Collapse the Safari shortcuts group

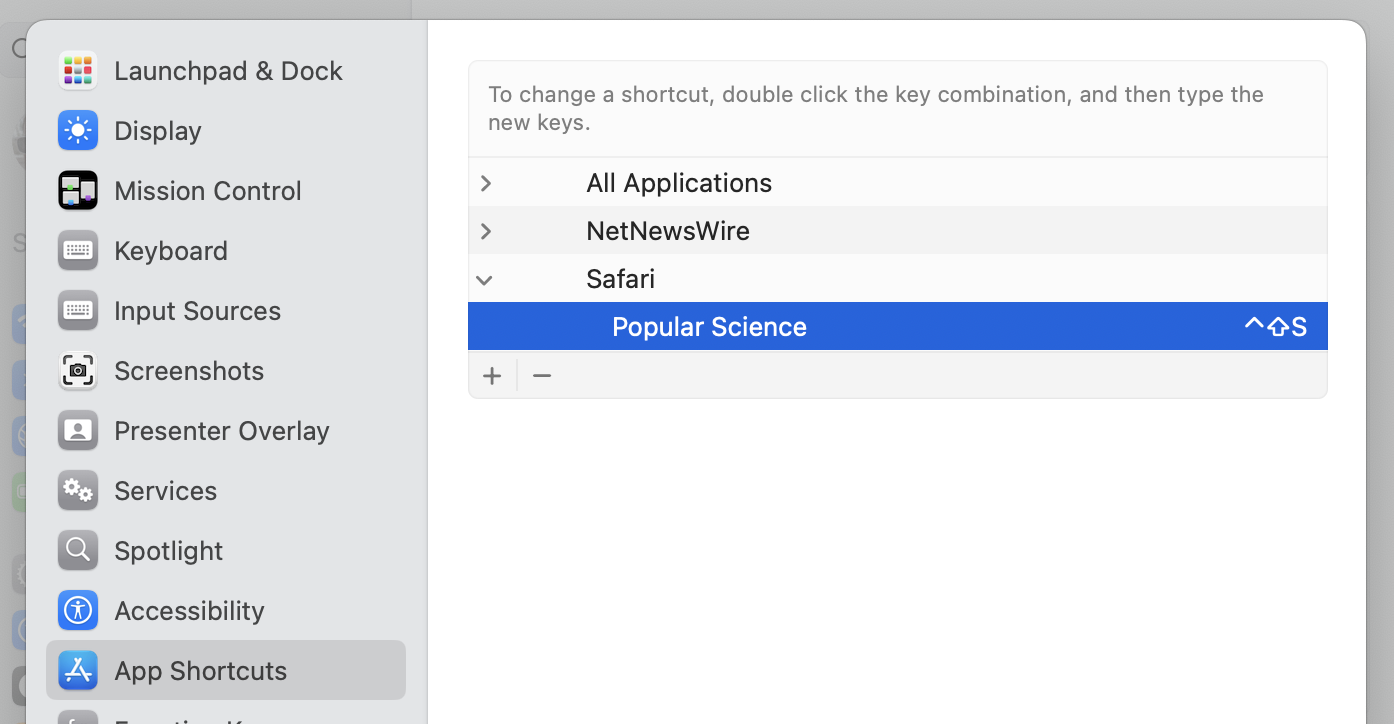click(x=485, y=280)
